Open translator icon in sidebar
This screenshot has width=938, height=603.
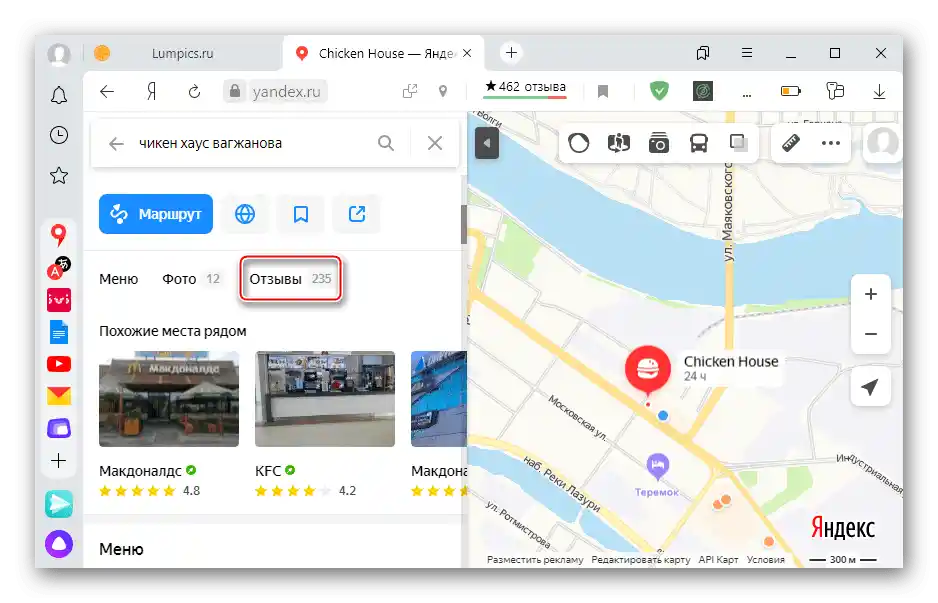[x=59, y=269]
